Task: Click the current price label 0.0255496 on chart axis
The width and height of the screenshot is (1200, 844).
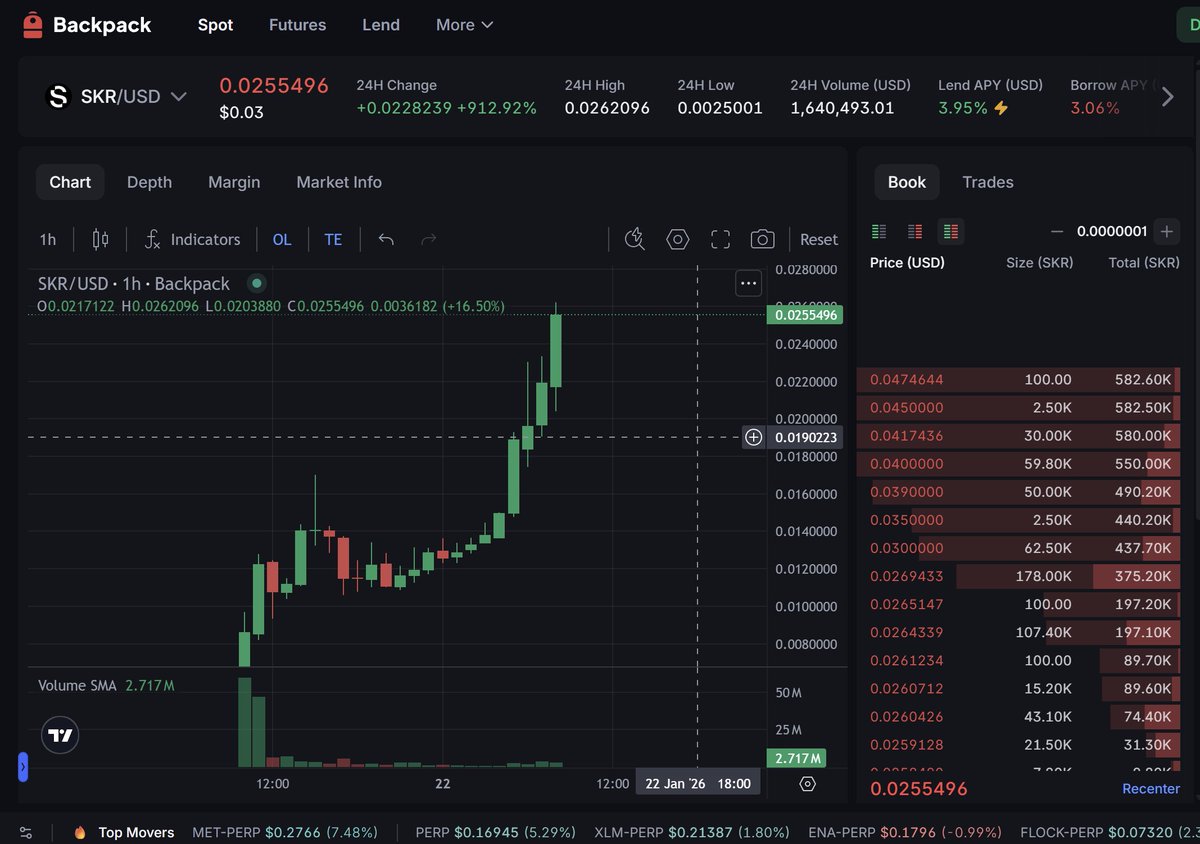Action: [805, 314]
